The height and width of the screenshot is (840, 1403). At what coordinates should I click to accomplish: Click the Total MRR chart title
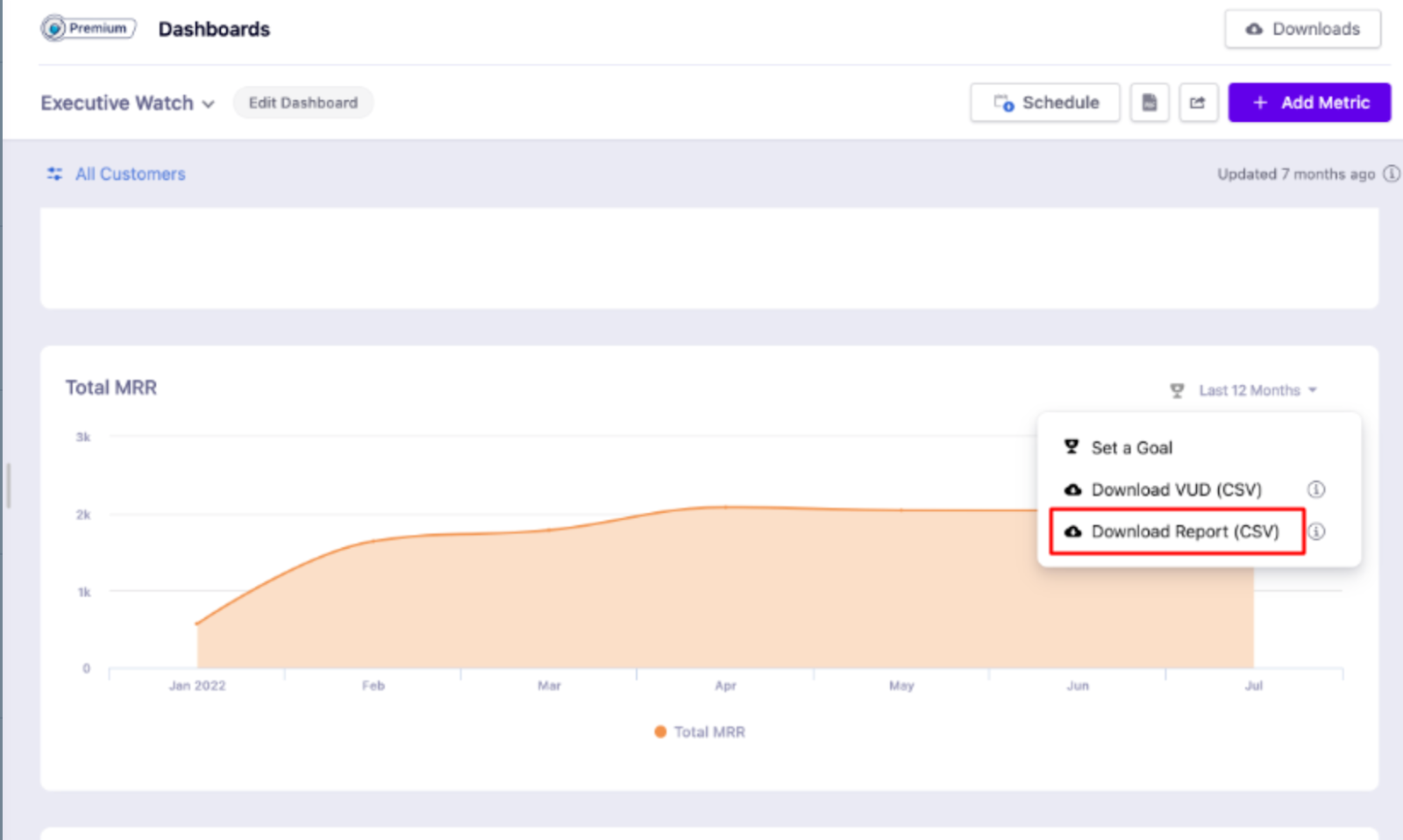click(x=111, y=388)
